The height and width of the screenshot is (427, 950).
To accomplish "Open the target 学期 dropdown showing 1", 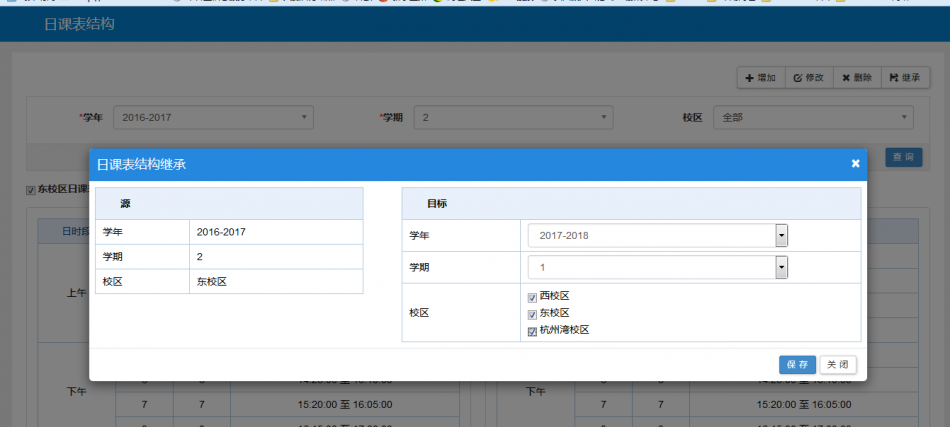I will point(657,268).
